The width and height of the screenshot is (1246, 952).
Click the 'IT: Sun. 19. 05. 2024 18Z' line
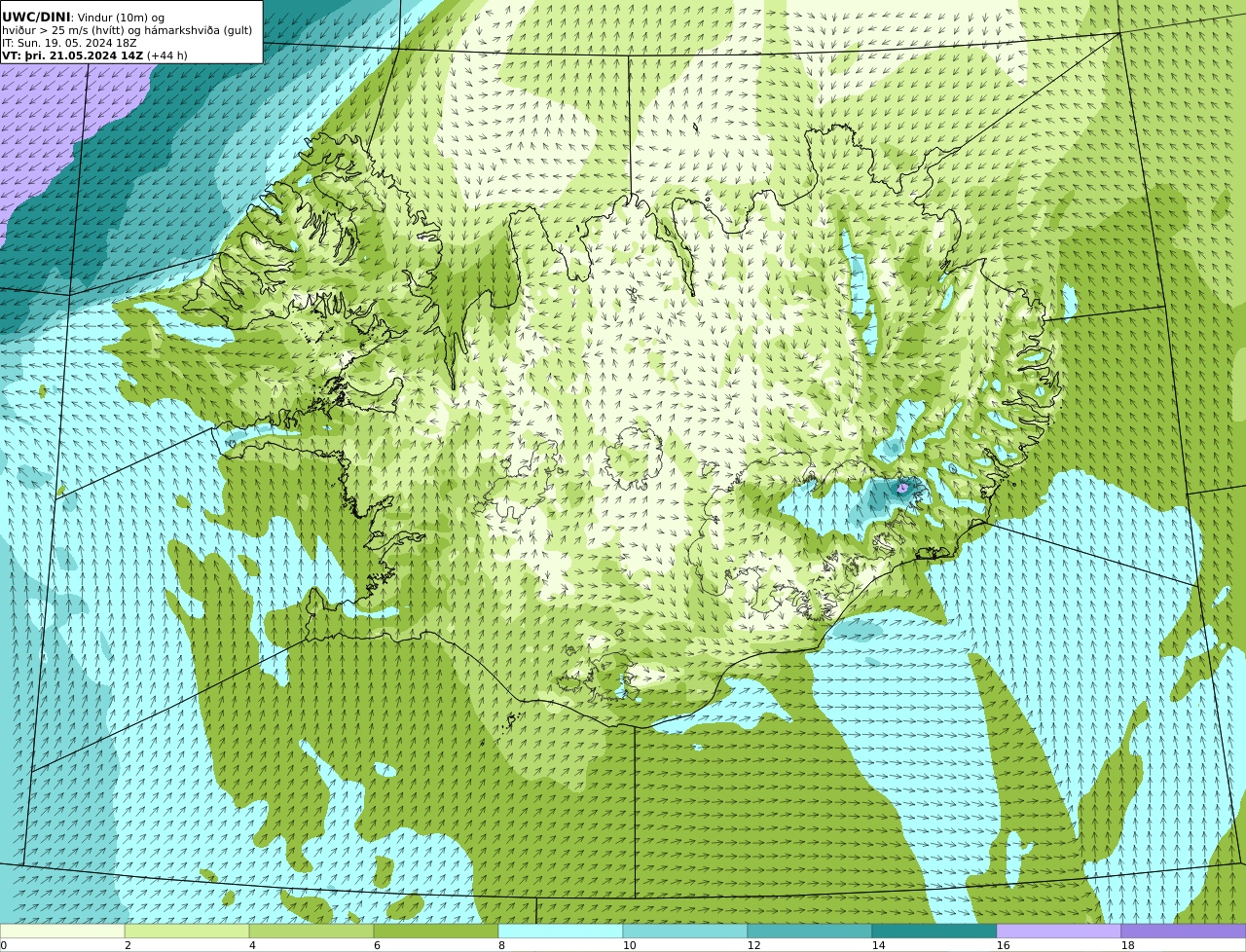(69, 43)
